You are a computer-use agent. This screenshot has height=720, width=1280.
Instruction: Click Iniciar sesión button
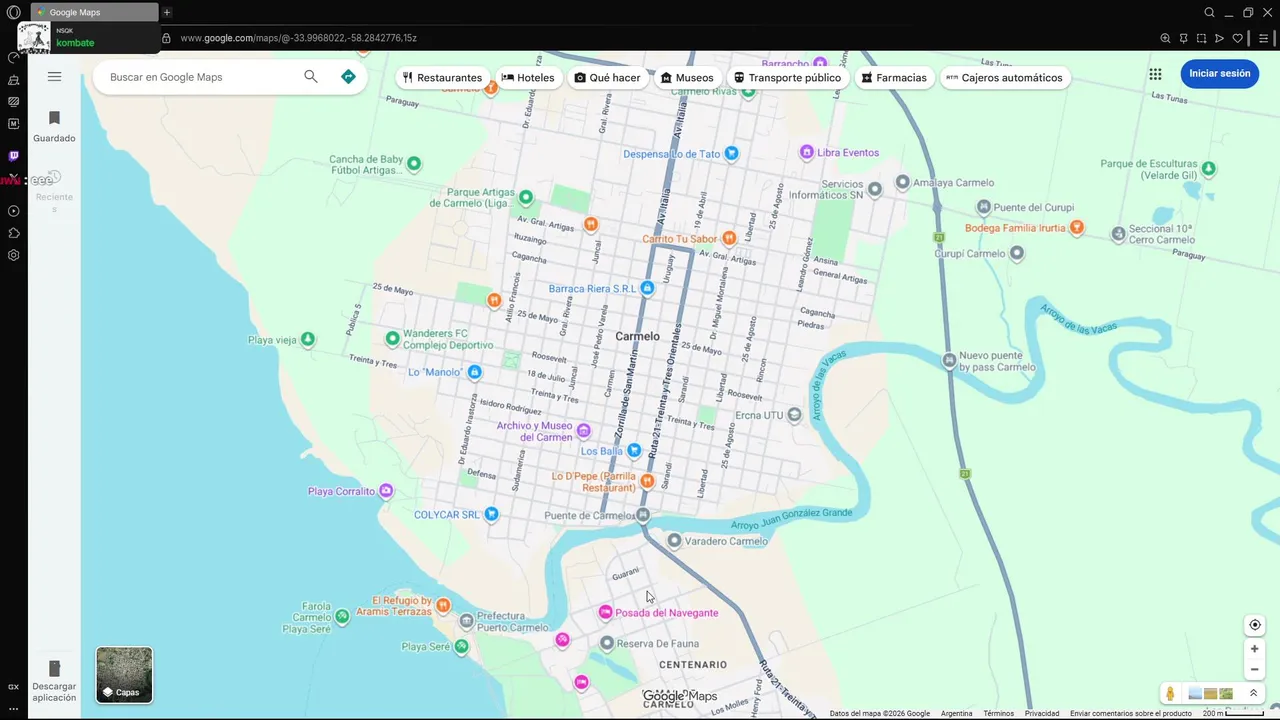coord(1219,74)
